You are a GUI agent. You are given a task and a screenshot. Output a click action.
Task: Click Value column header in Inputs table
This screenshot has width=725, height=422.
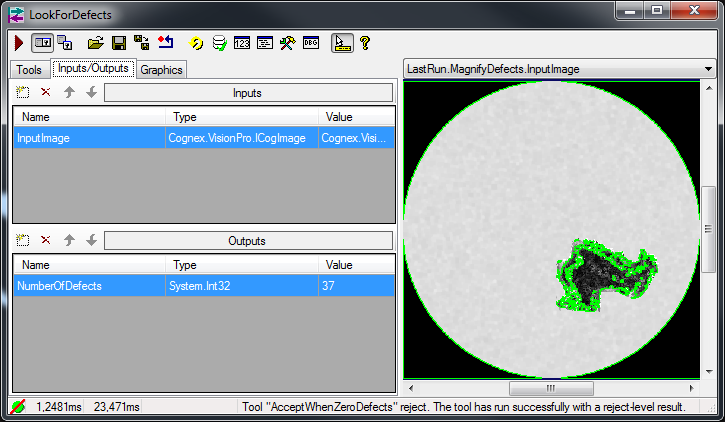click(x=356, y=117)
